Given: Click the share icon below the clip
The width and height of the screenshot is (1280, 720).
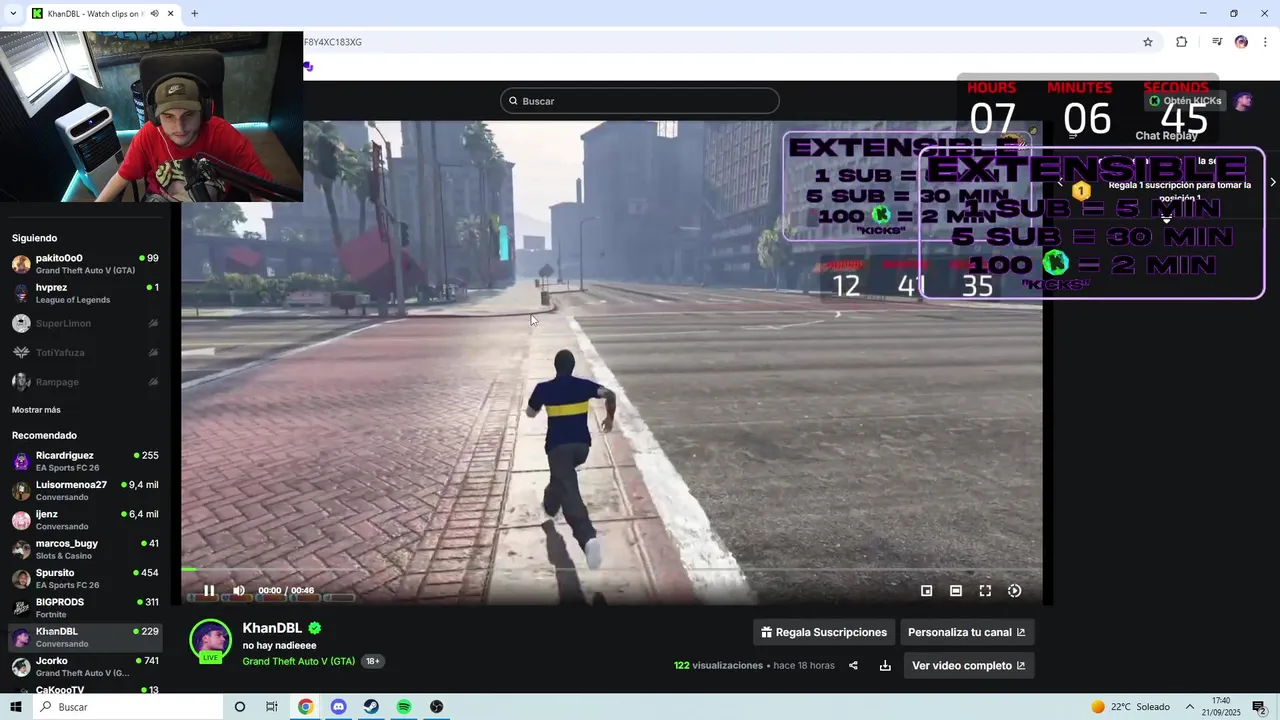Looking at the screenshot, I should click(x=853, y=666).
